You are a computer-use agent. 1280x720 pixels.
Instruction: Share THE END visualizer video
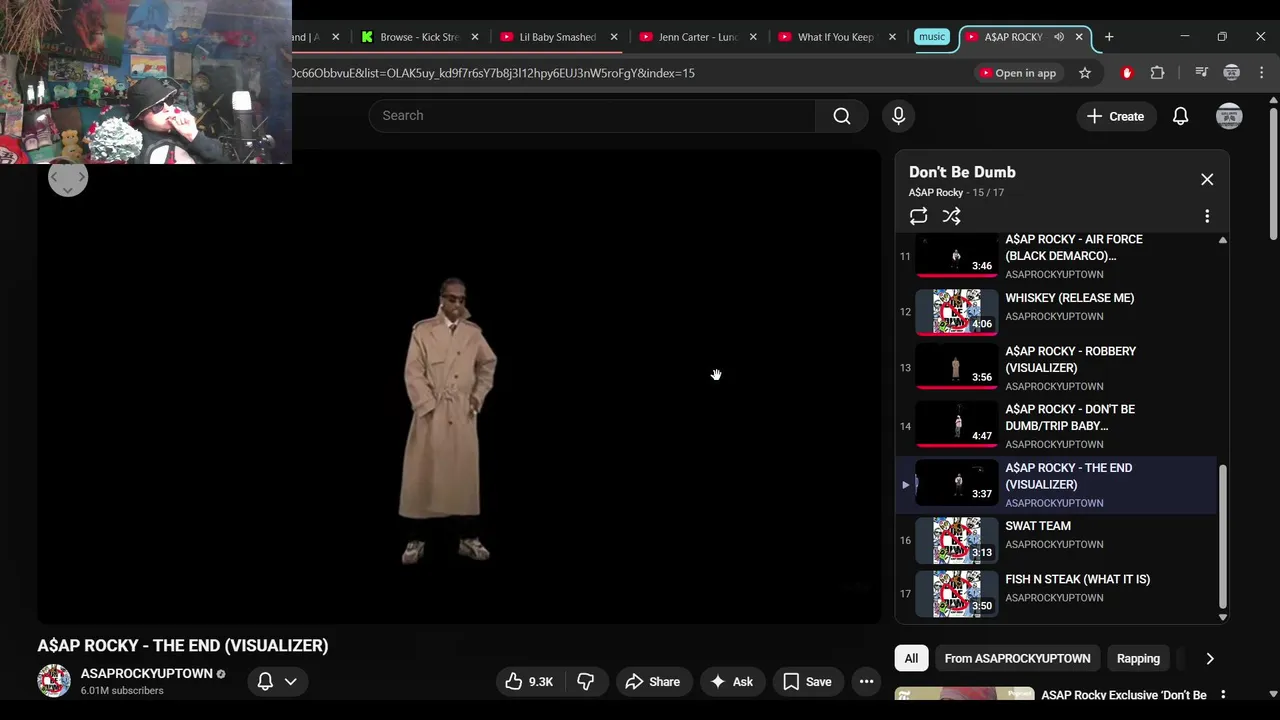652,682
